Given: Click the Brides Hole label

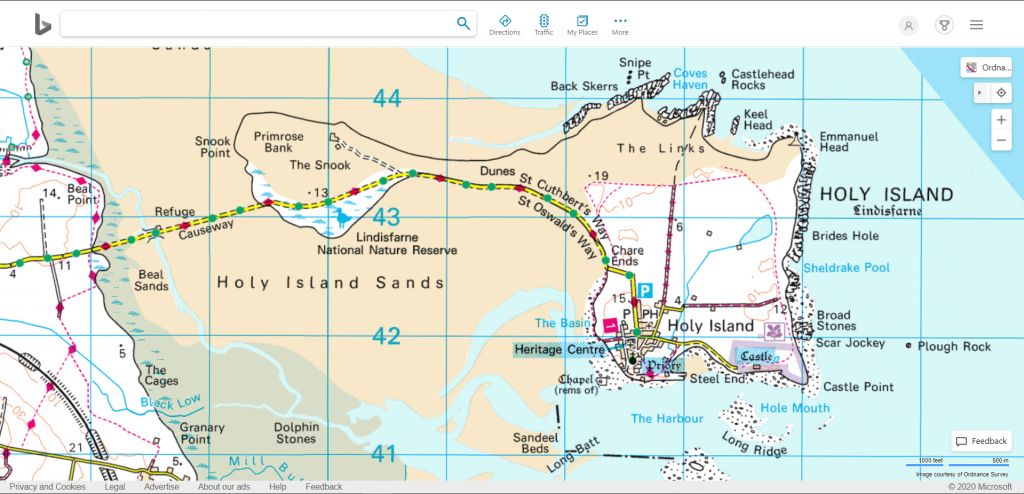Looking at the screenshot, I should [845, 236].
